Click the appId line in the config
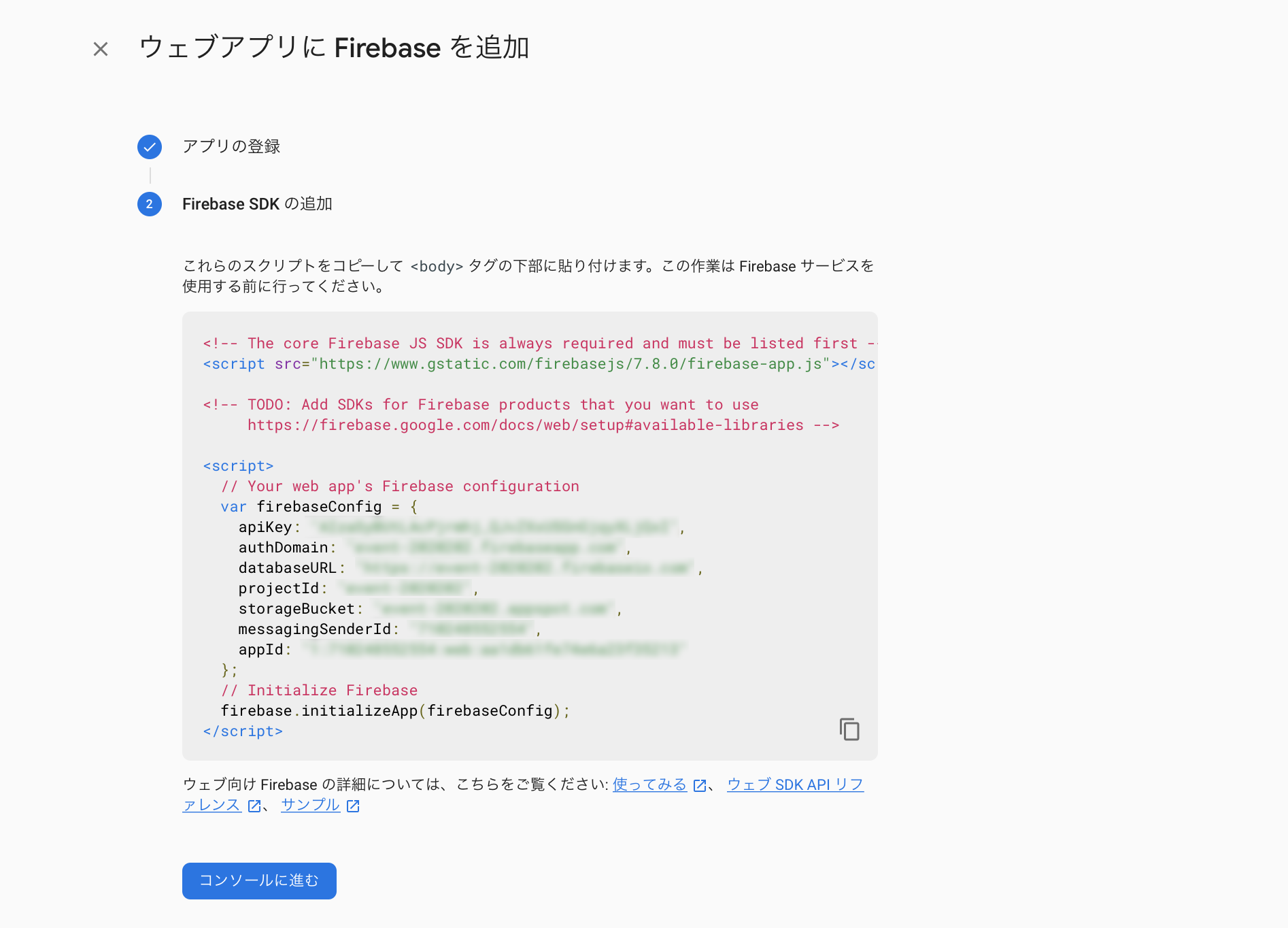 [x=461, y=650]
